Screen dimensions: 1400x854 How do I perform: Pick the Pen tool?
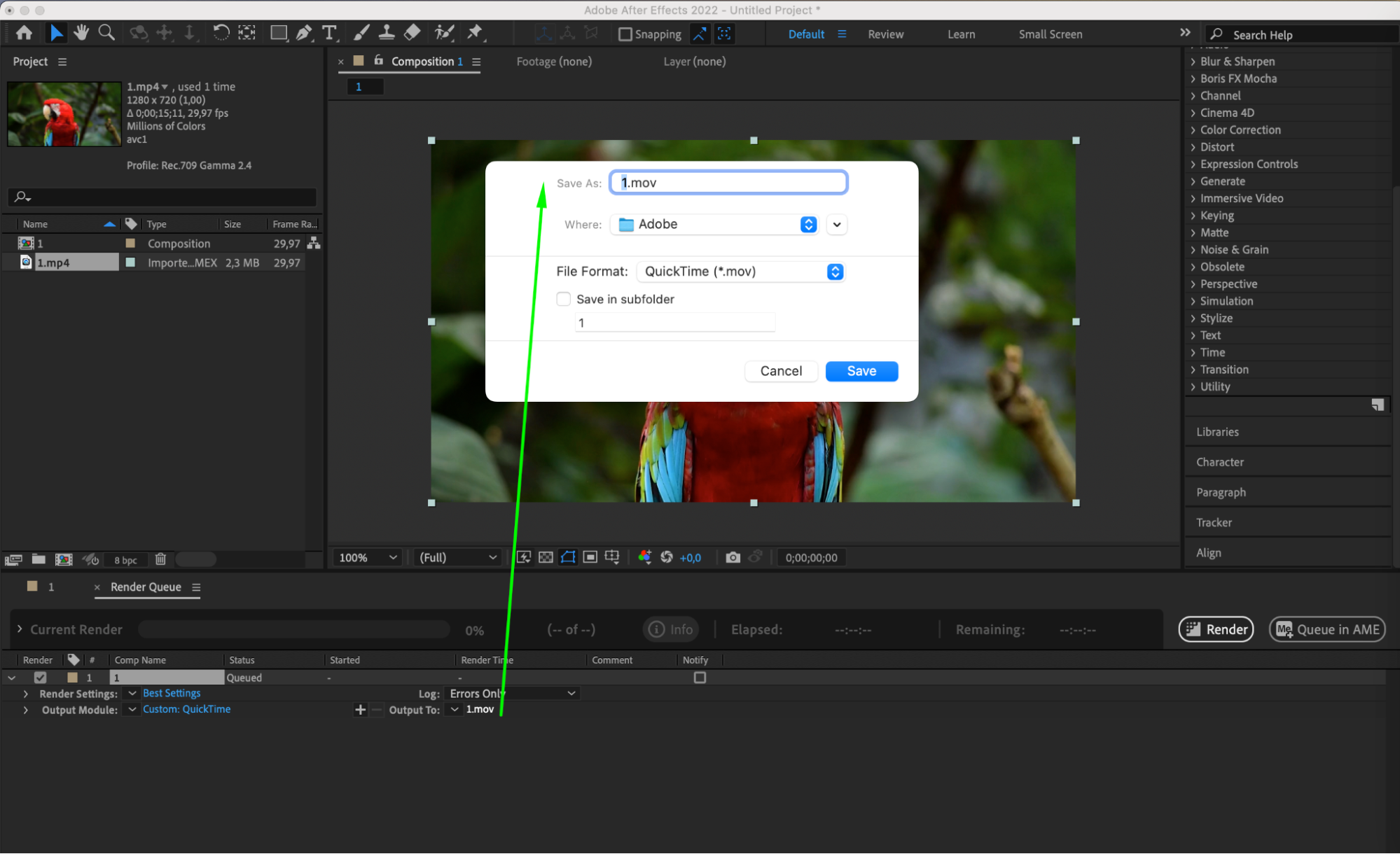pos(304,33)
